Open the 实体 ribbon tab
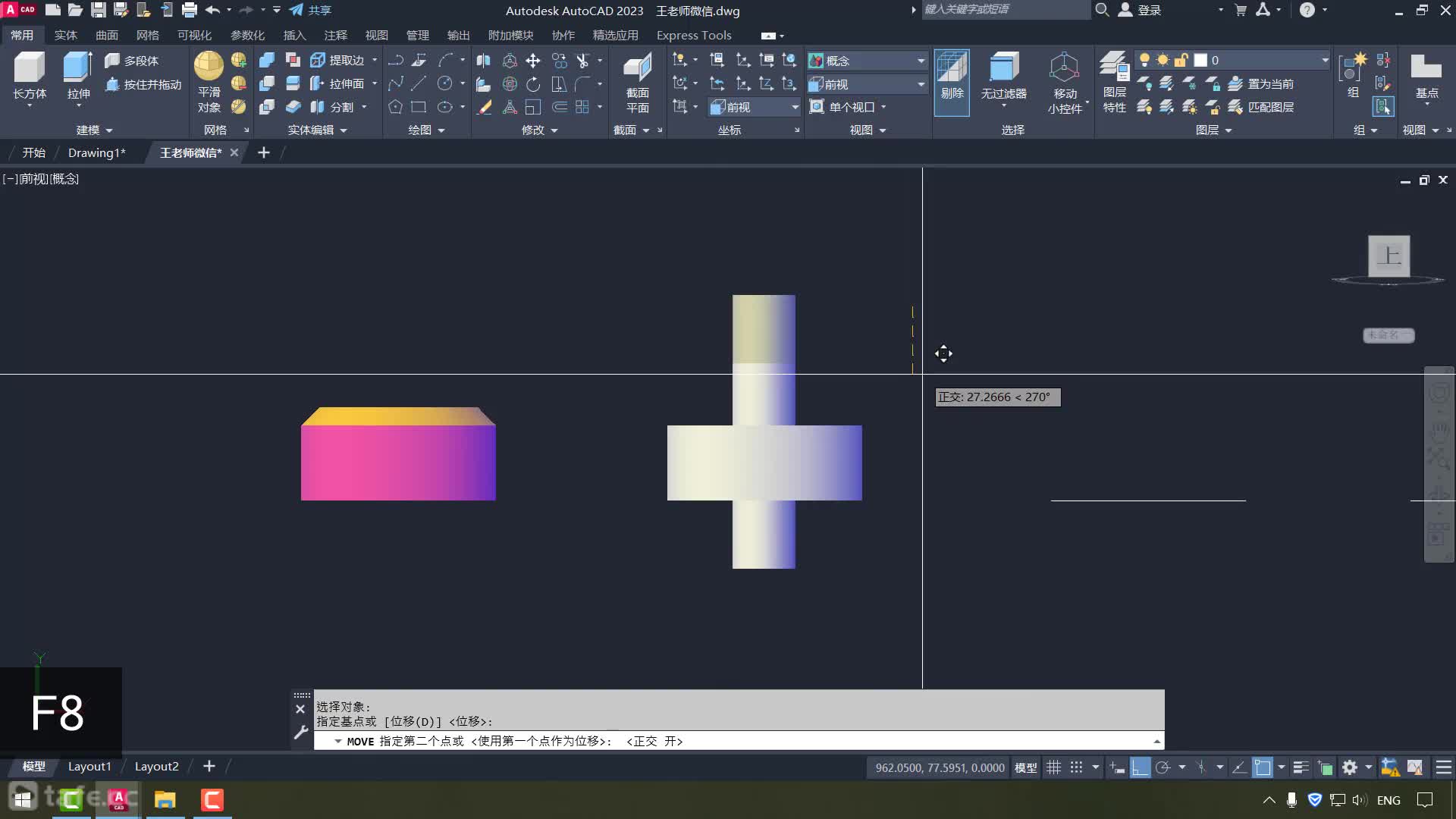 point(66,35)
